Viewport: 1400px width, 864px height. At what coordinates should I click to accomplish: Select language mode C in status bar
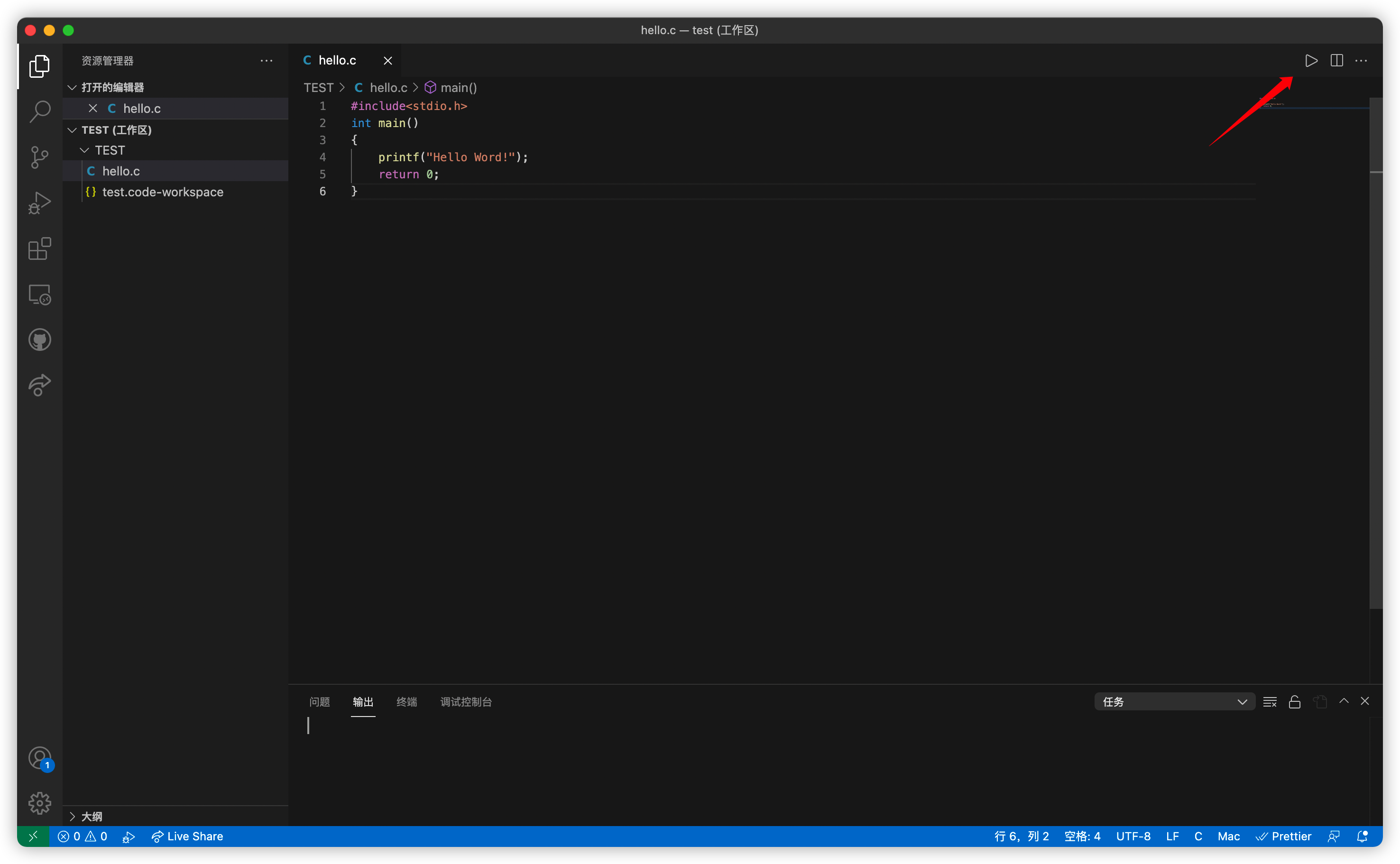1198,836
